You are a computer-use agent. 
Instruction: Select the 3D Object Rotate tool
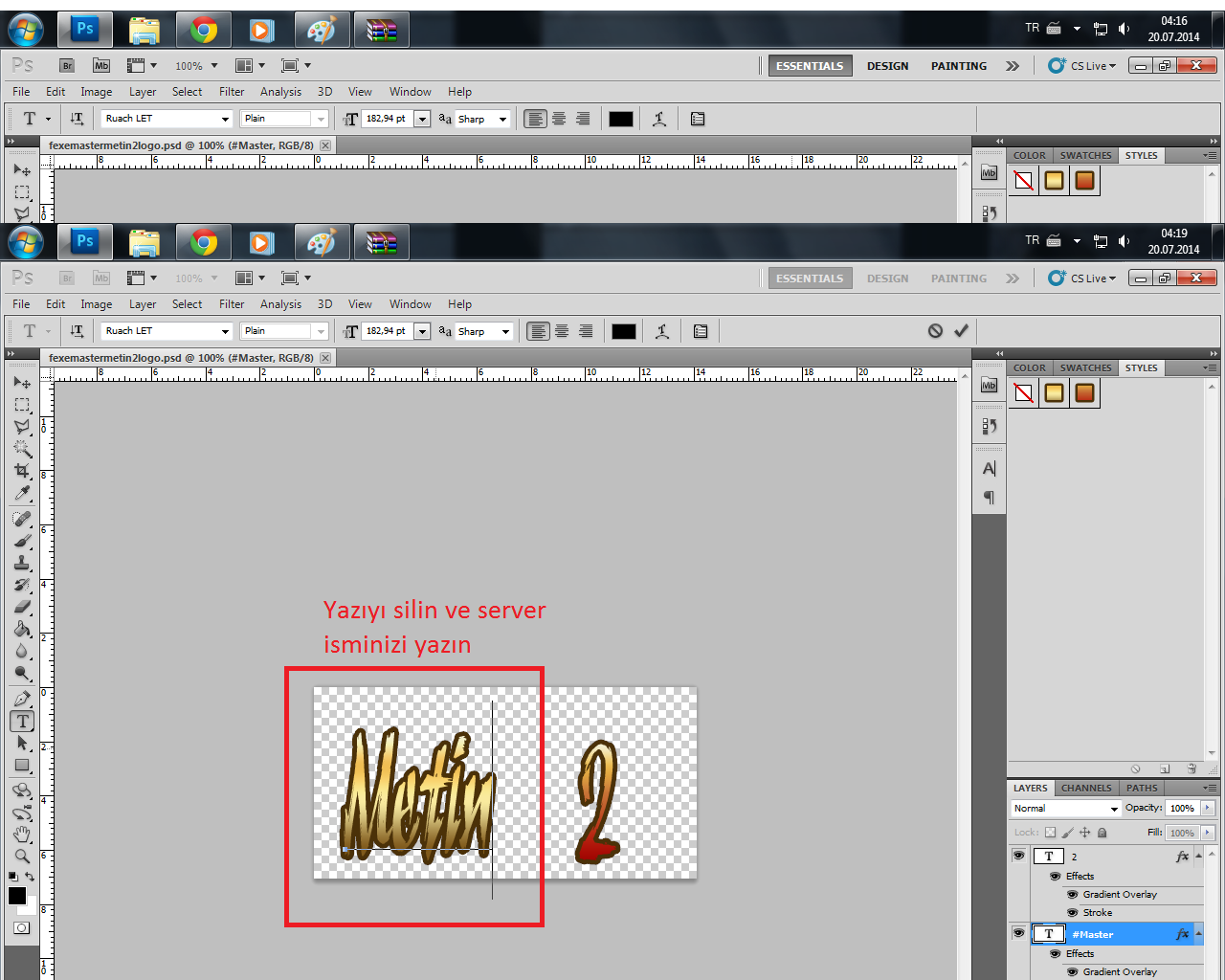(x=22, y=791)
